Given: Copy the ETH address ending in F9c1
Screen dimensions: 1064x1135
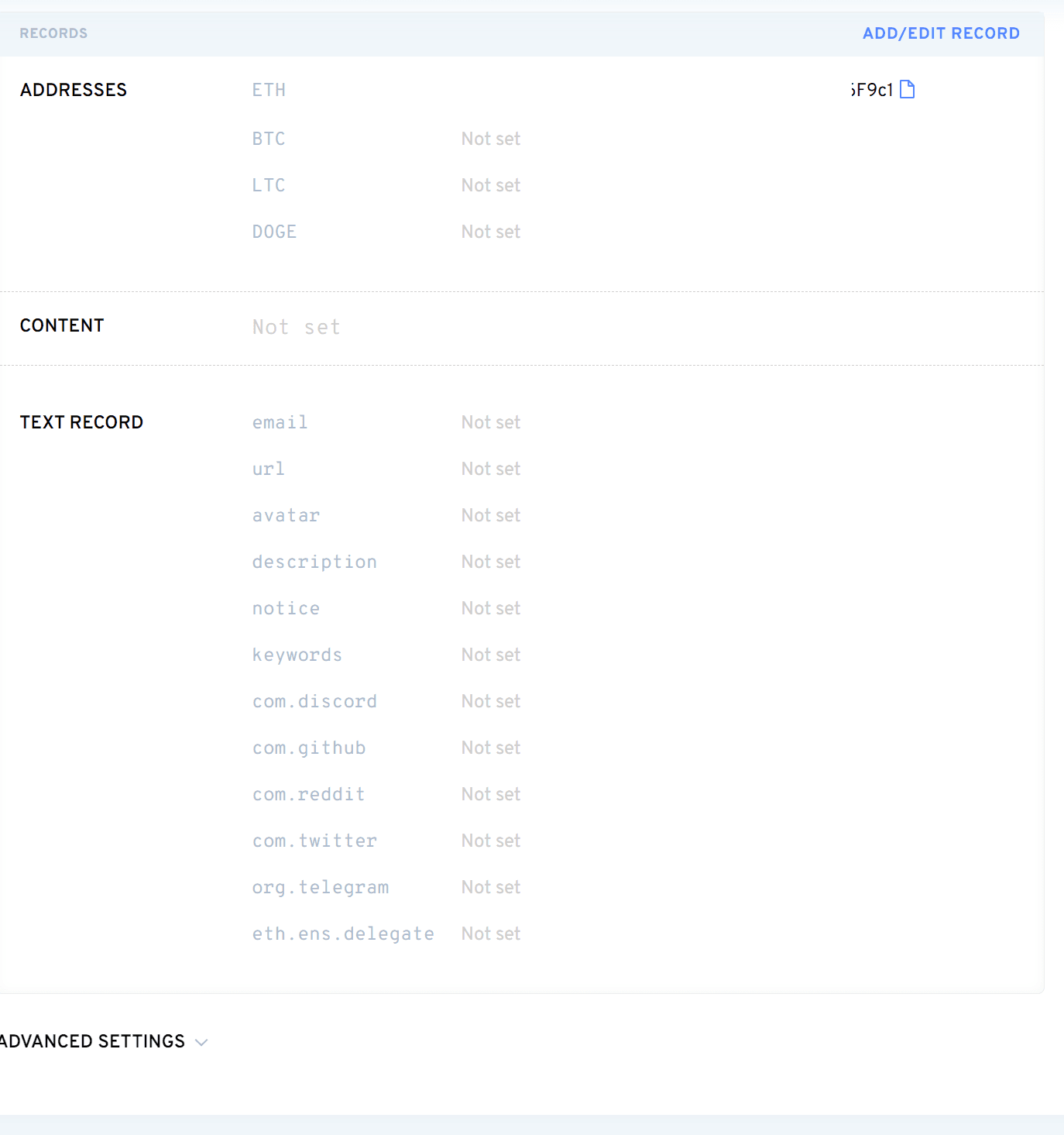Looking at the screenshot, I should pyautogui.click(x=908, y=90).
